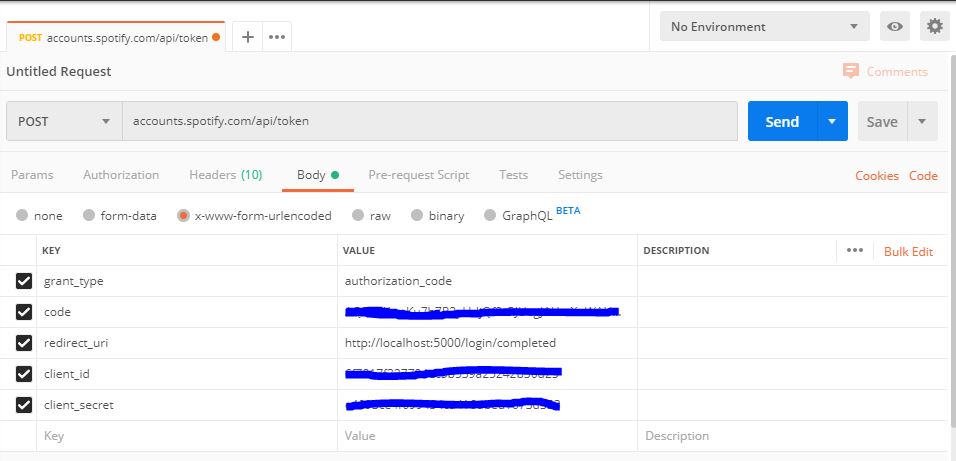956x461 pixels.
Task: Uncheck the client_id row checkbox
Action: point(24,374)
